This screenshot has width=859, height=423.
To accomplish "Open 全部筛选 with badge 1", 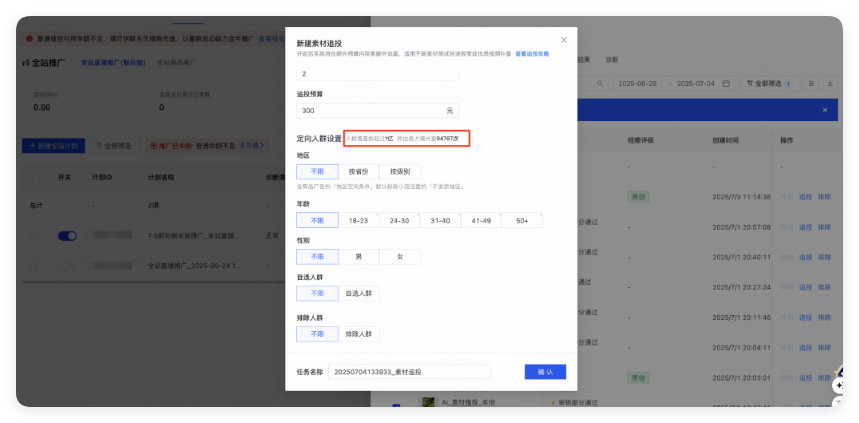I will click(x=769, y=83).
